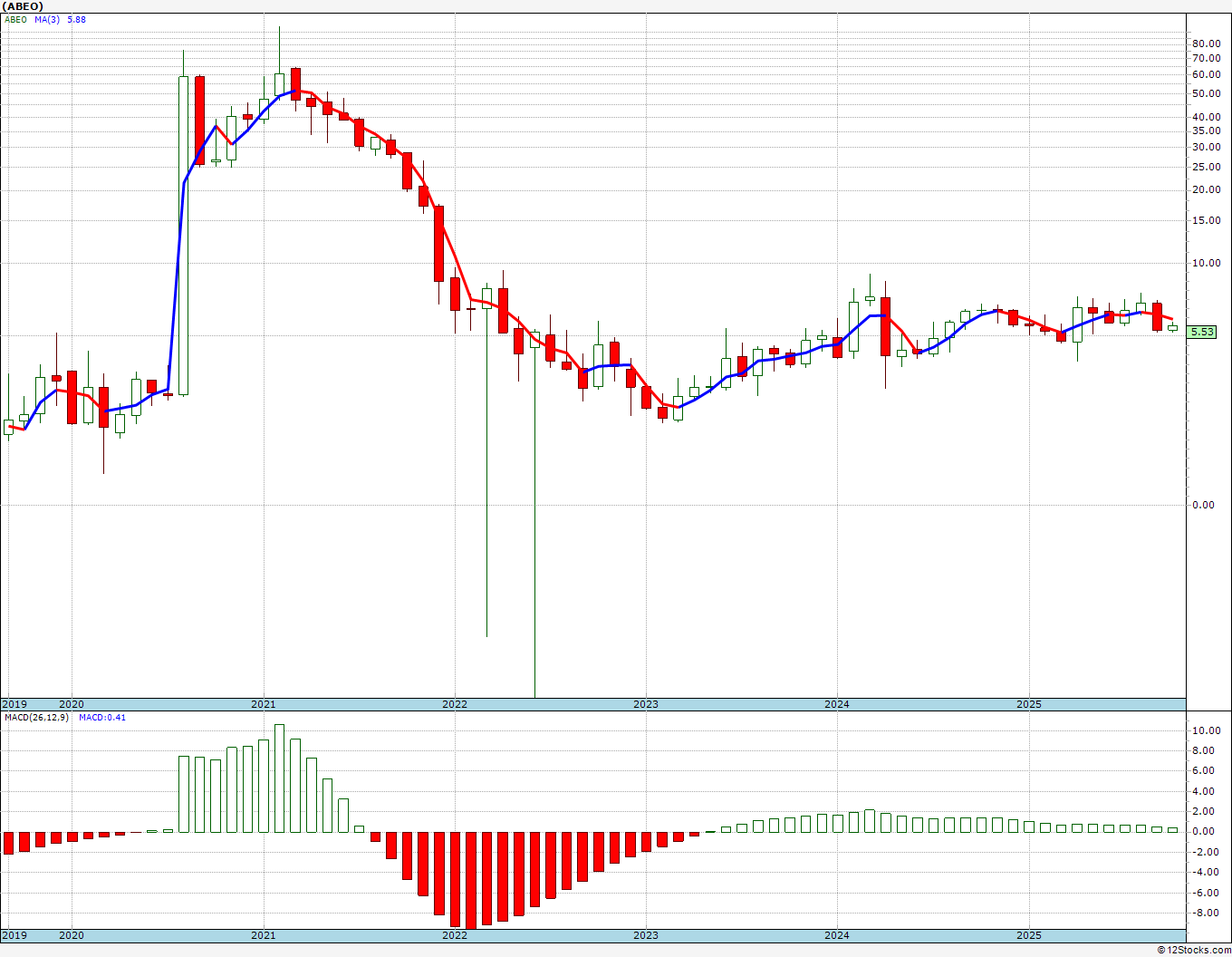The height and width of the screenshot is (957, 1232).
Task: Click 2025 on the price chart time axis
Action: pyautogui.click(x=1029, y=704)
